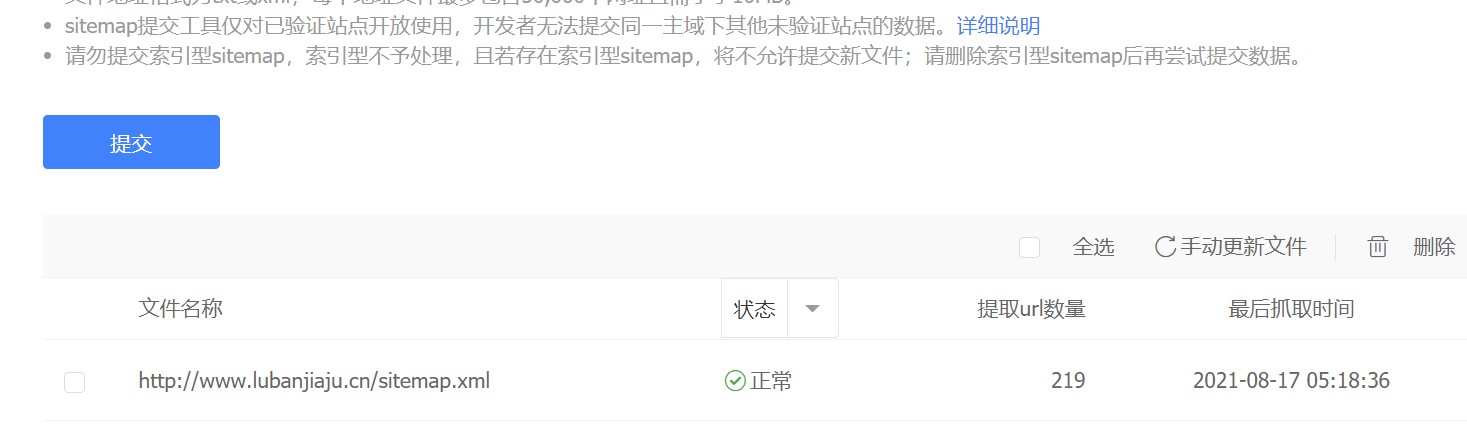This screenshot has width=1467, height=447.
Task: Click the 最后抓取时间 column header
Action: pyautogui.click(x=1291, y=309)
